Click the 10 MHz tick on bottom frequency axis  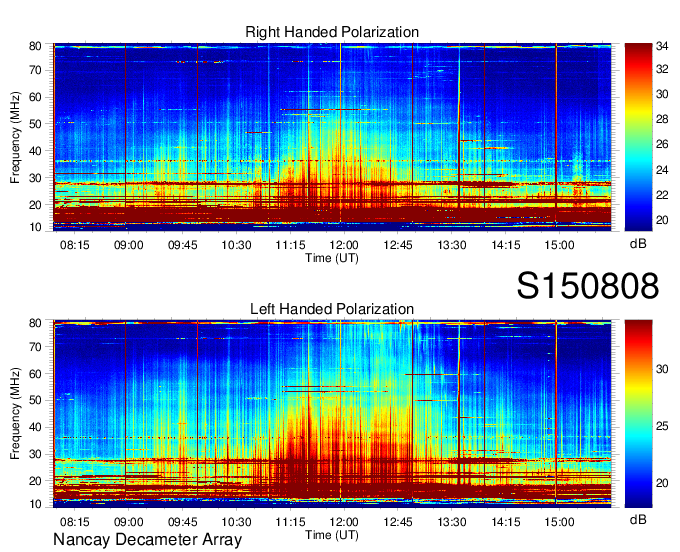click(35, 504)
